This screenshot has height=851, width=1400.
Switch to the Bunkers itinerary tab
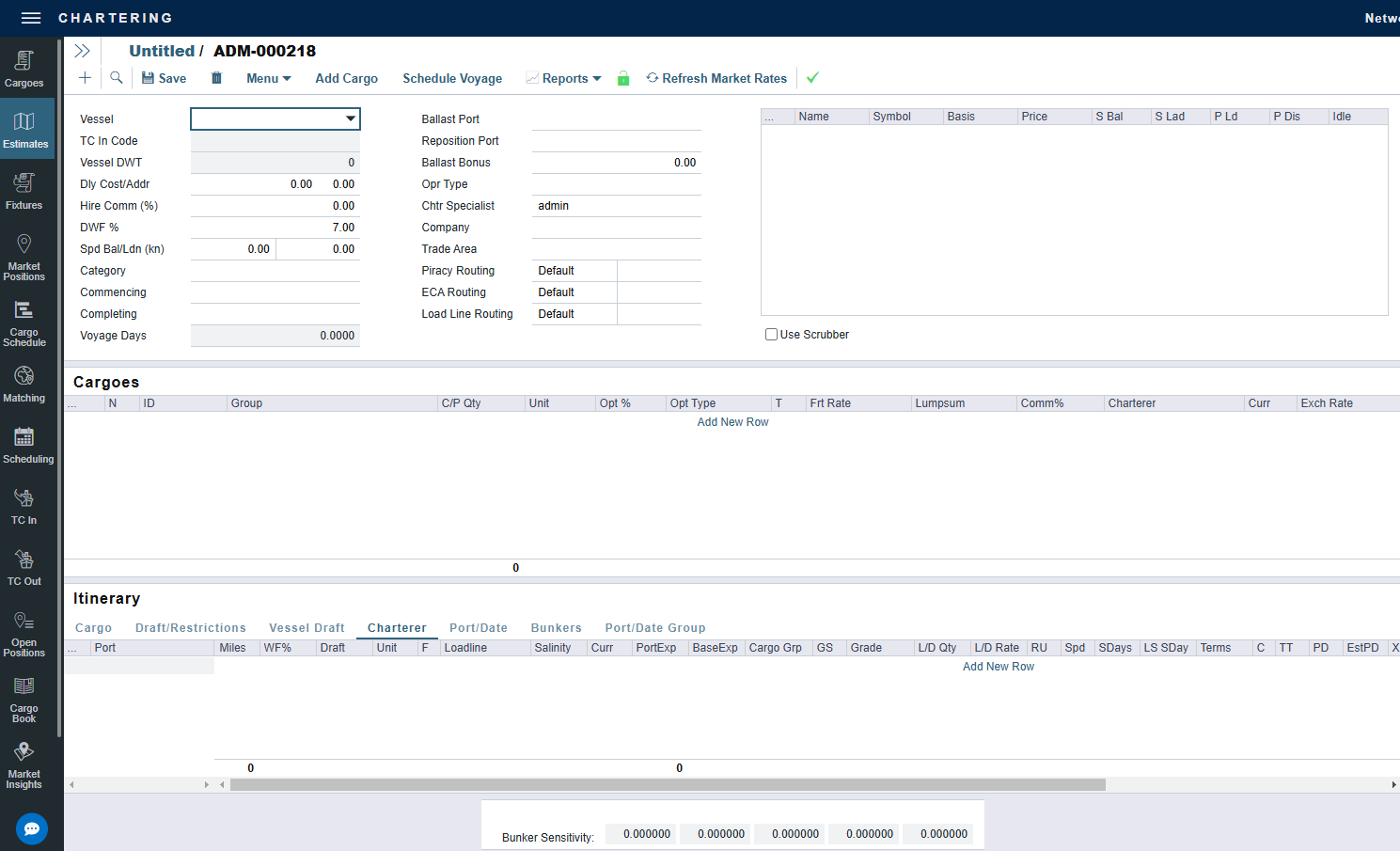click(x=556, y=628)
